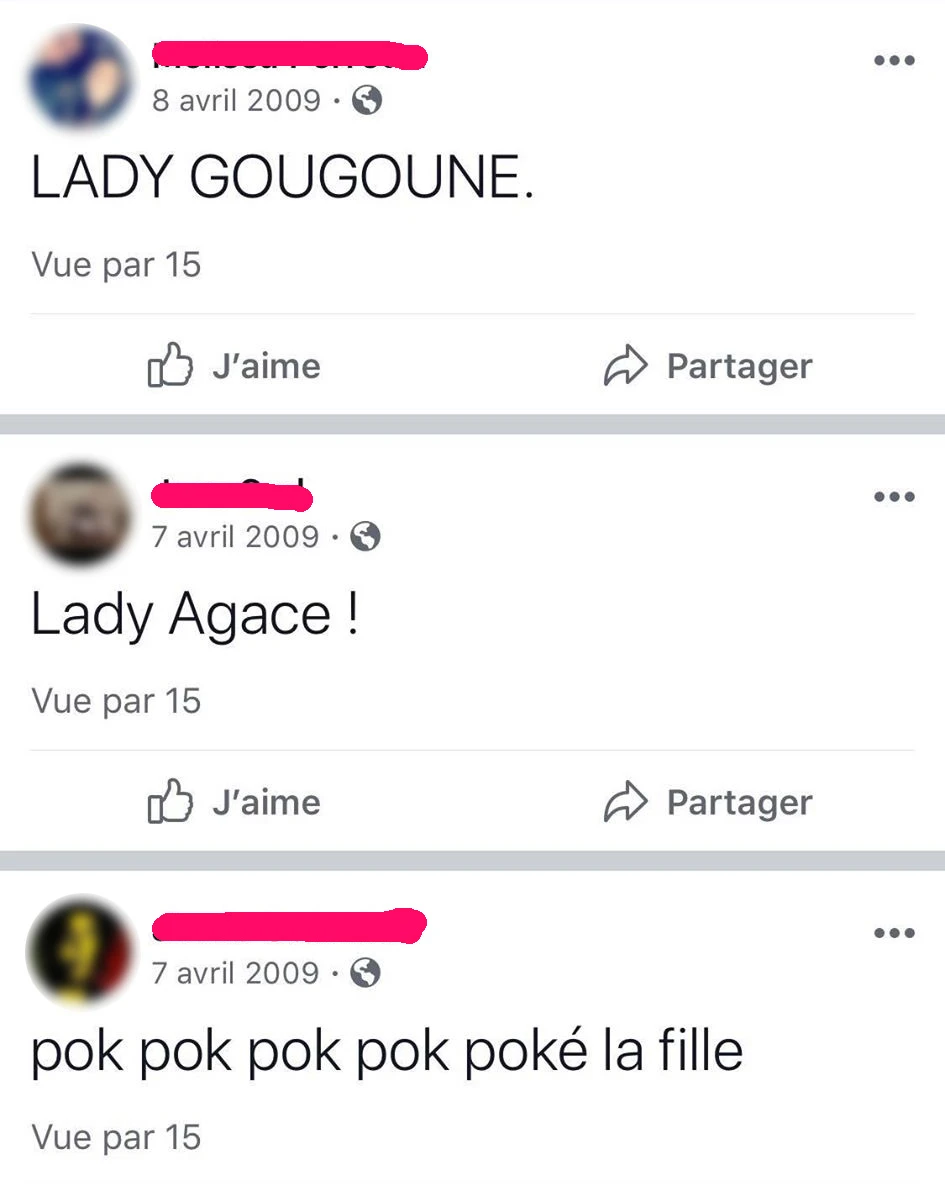Open the 'pok pok pok pok poké la fille' post text
This screenshot has height=1184, width=945.
coord(387,1051)
